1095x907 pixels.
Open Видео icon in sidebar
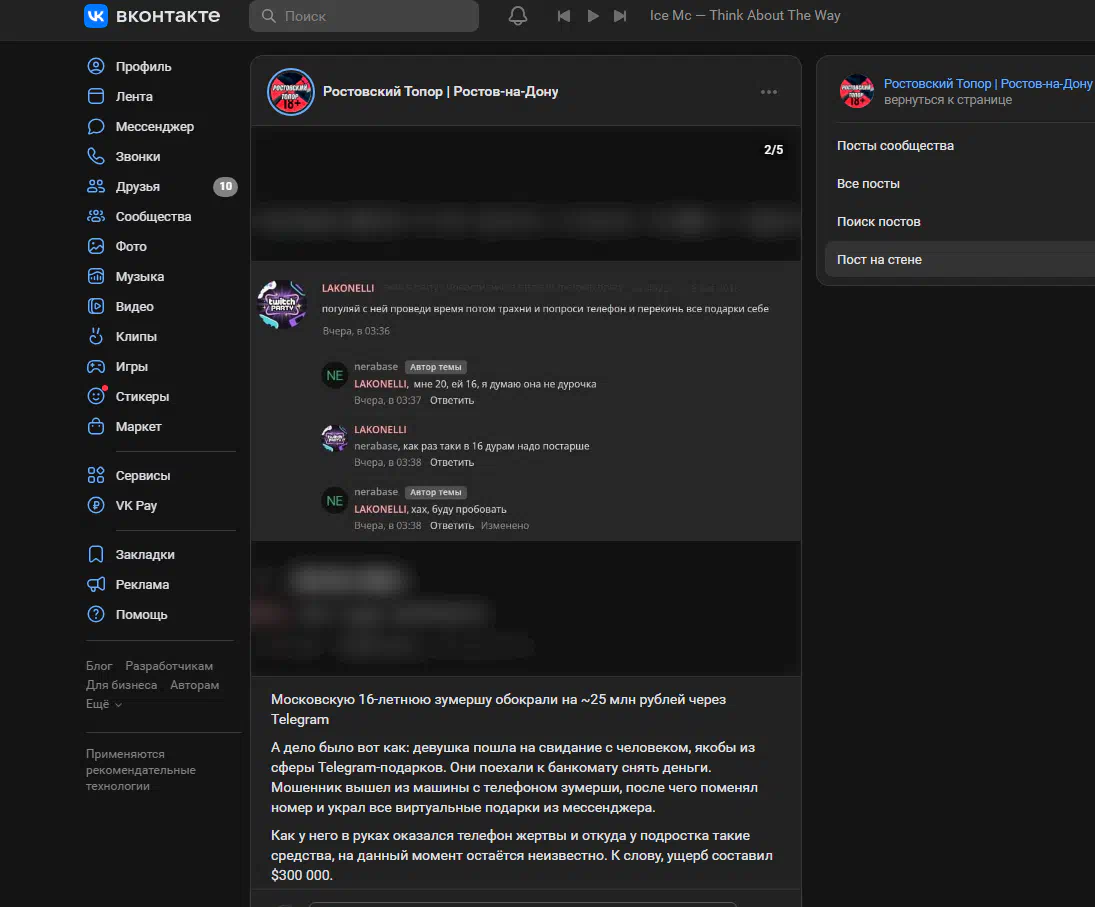coord(96,307)
